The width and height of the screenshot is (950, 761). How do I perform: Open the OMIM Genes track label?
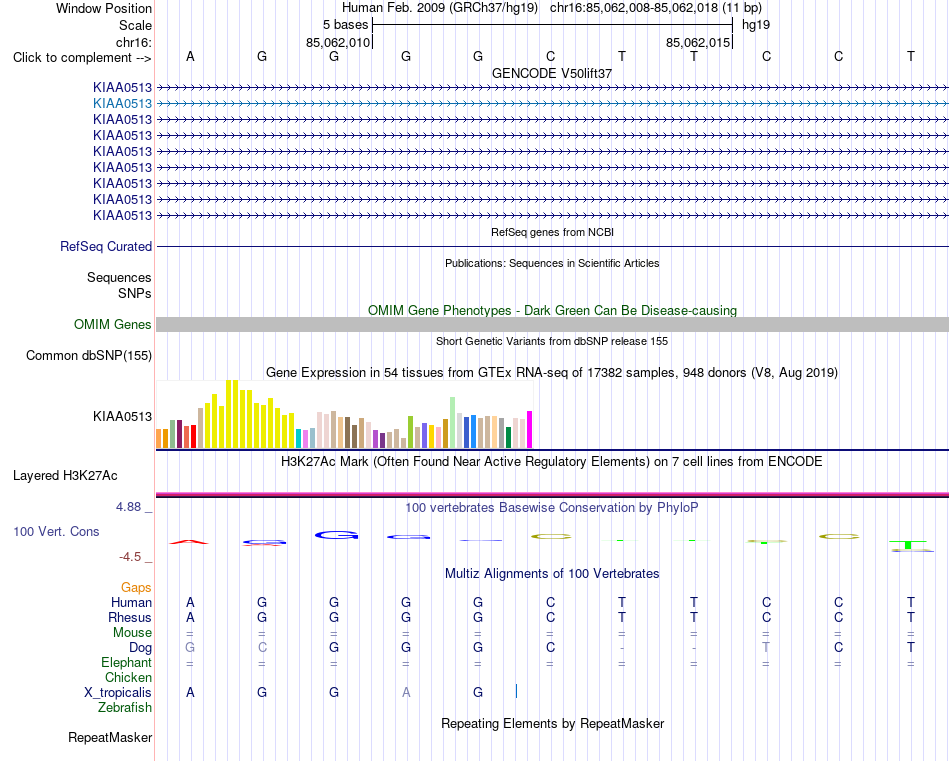[x=113, y=325]
